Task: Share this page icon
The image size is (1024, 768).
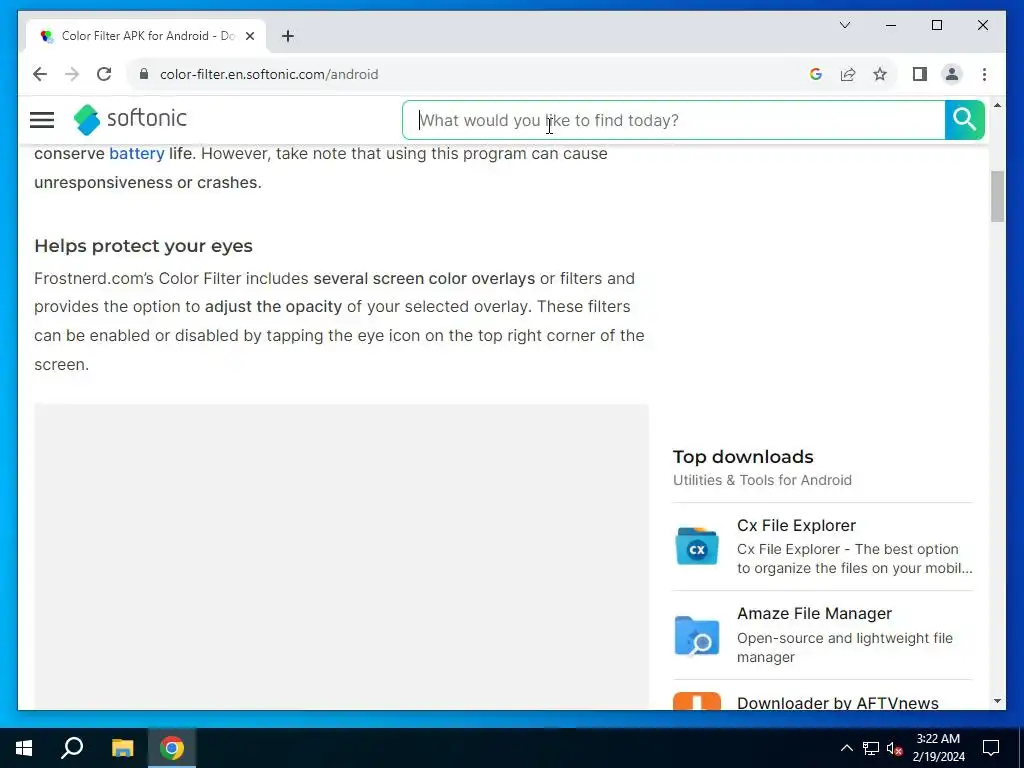Action: (848, 74)
